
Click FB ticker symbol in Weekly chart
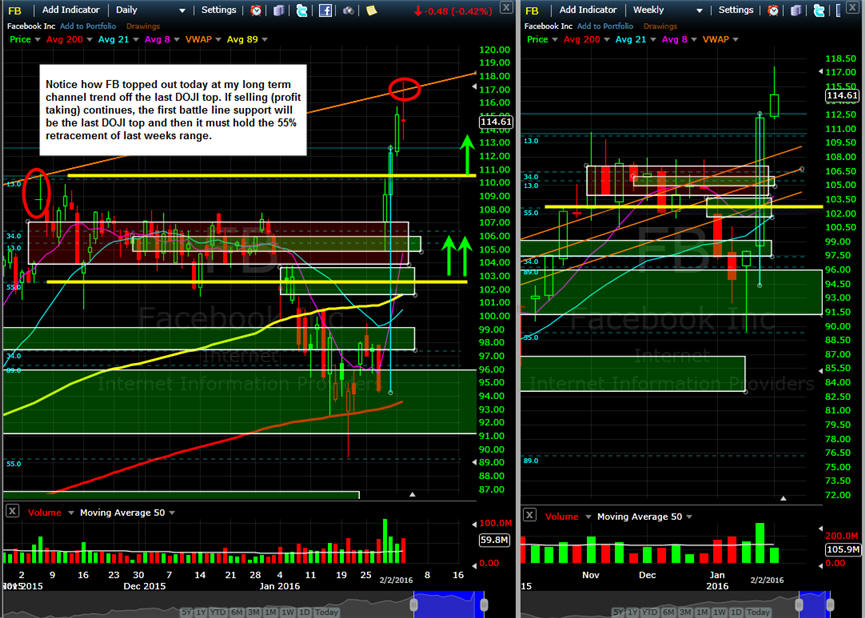(x=532, y=10)
